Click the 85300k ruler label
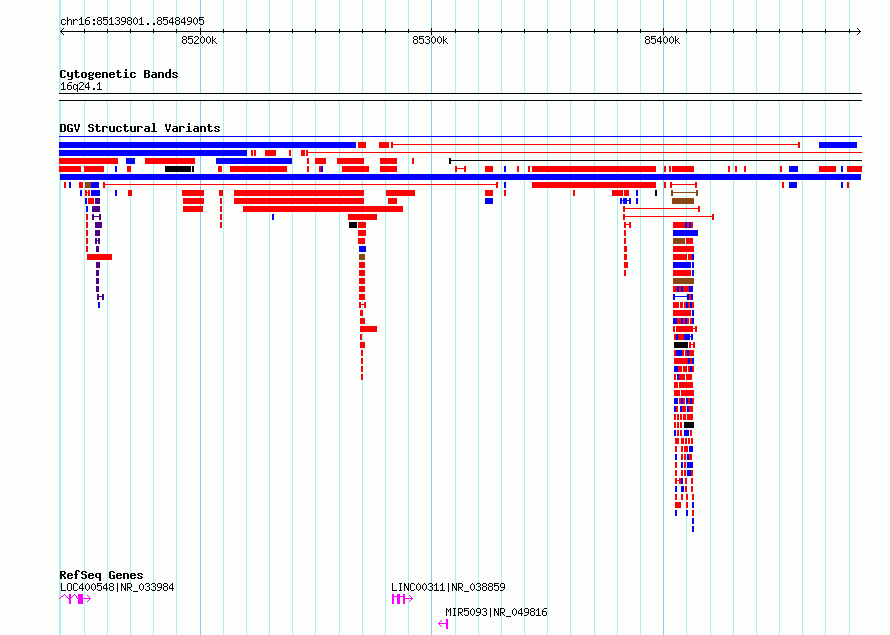 430,40
